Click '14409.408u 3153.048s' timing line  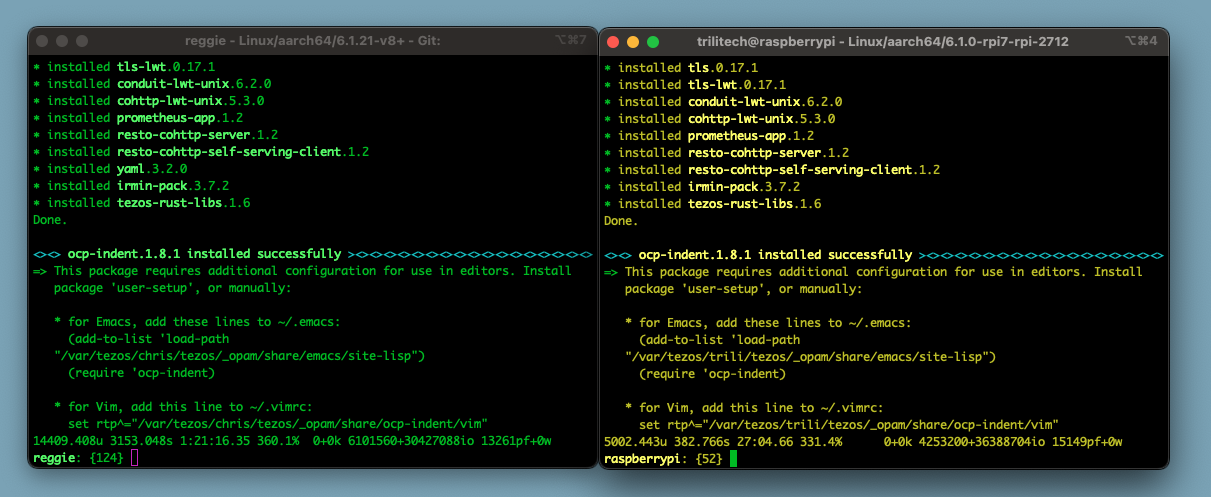[x=293, y=441]
